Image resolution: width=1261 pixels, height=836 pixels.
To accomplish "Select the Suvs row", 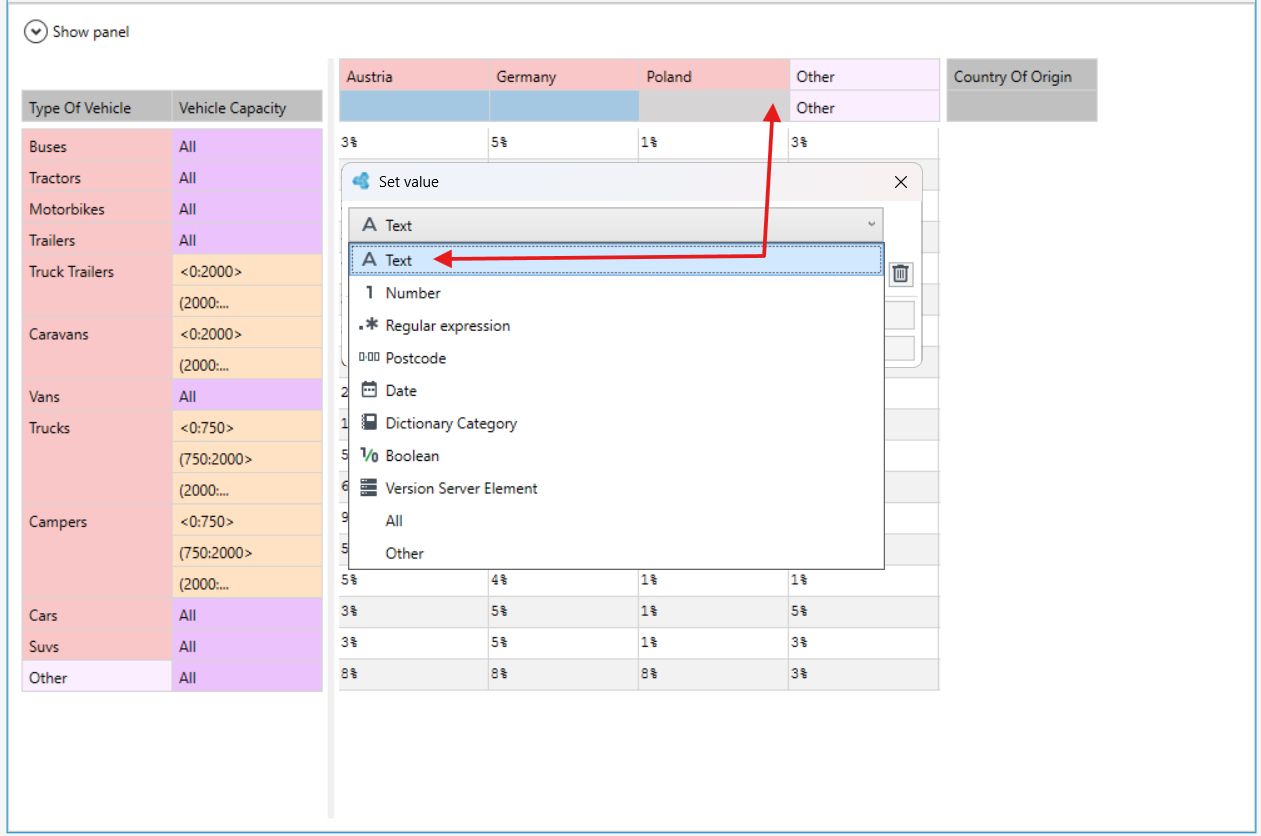I will tap(97, 646).
